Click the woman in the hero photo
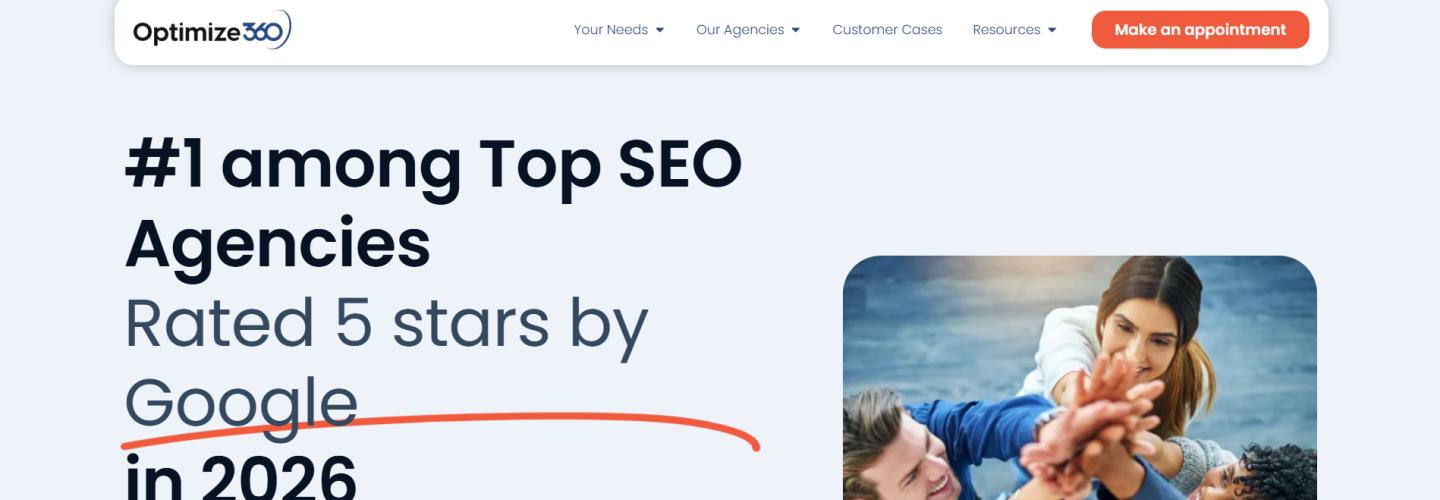Screen dimensions: 1440x500 [x=1145, y=320]
